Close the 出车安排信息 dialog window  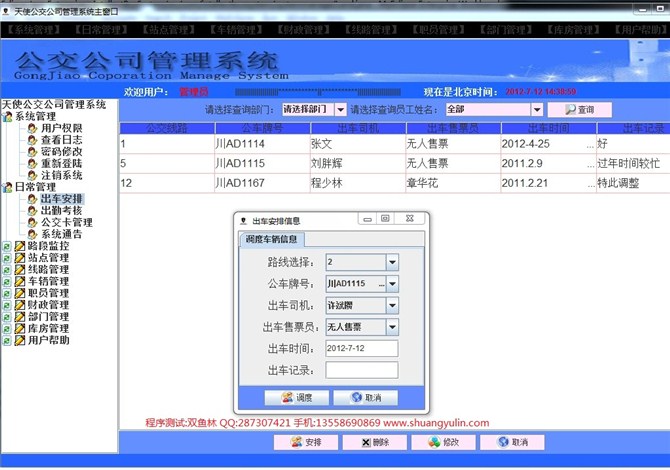[410, 219]
